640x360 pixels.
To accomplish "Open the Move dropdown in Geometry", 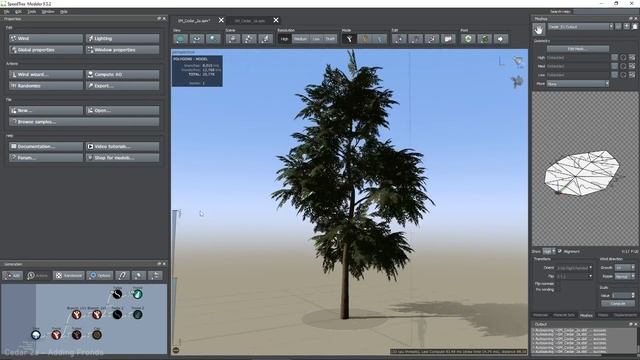I will pos(578,84).
